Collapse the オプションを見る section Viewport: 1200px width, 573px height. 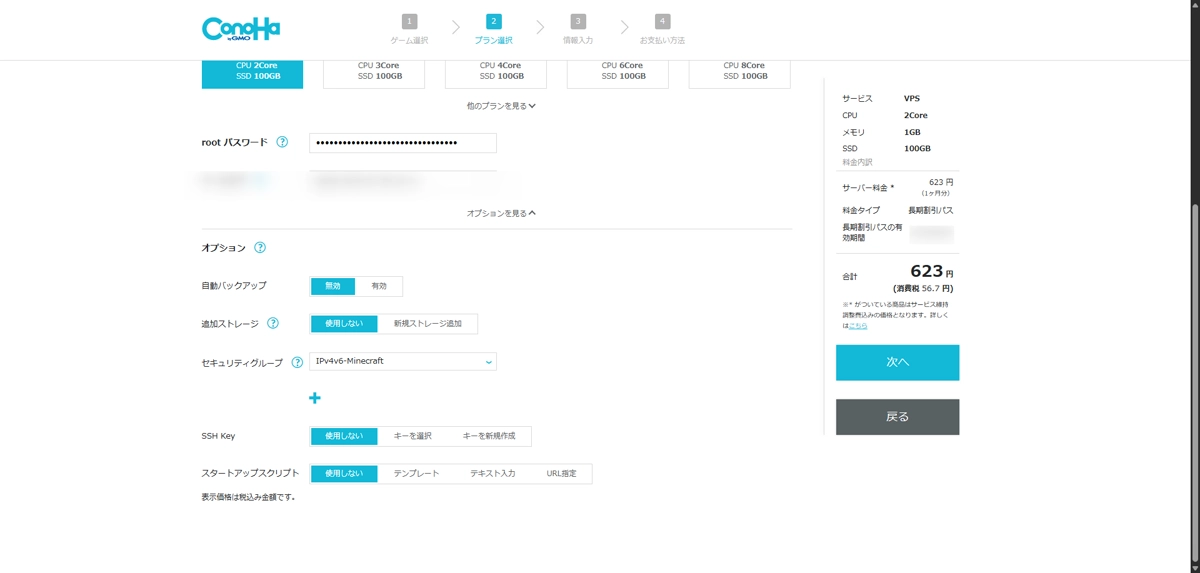tap(501, 213)
